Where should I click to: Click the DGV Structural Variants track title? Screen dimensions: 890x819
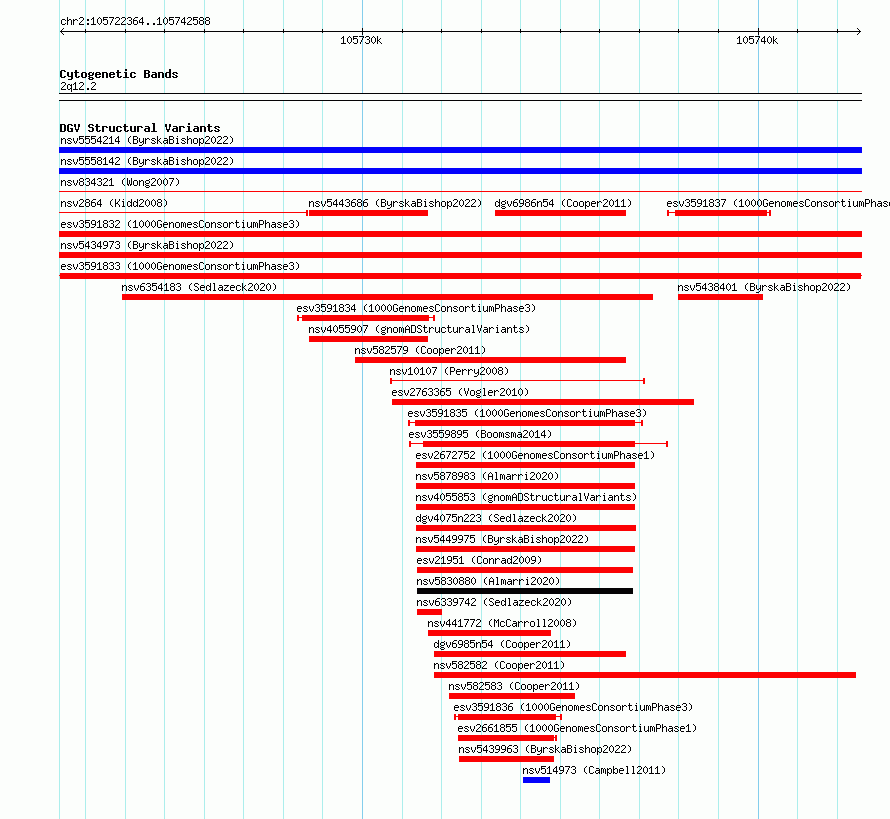[140, 128]
